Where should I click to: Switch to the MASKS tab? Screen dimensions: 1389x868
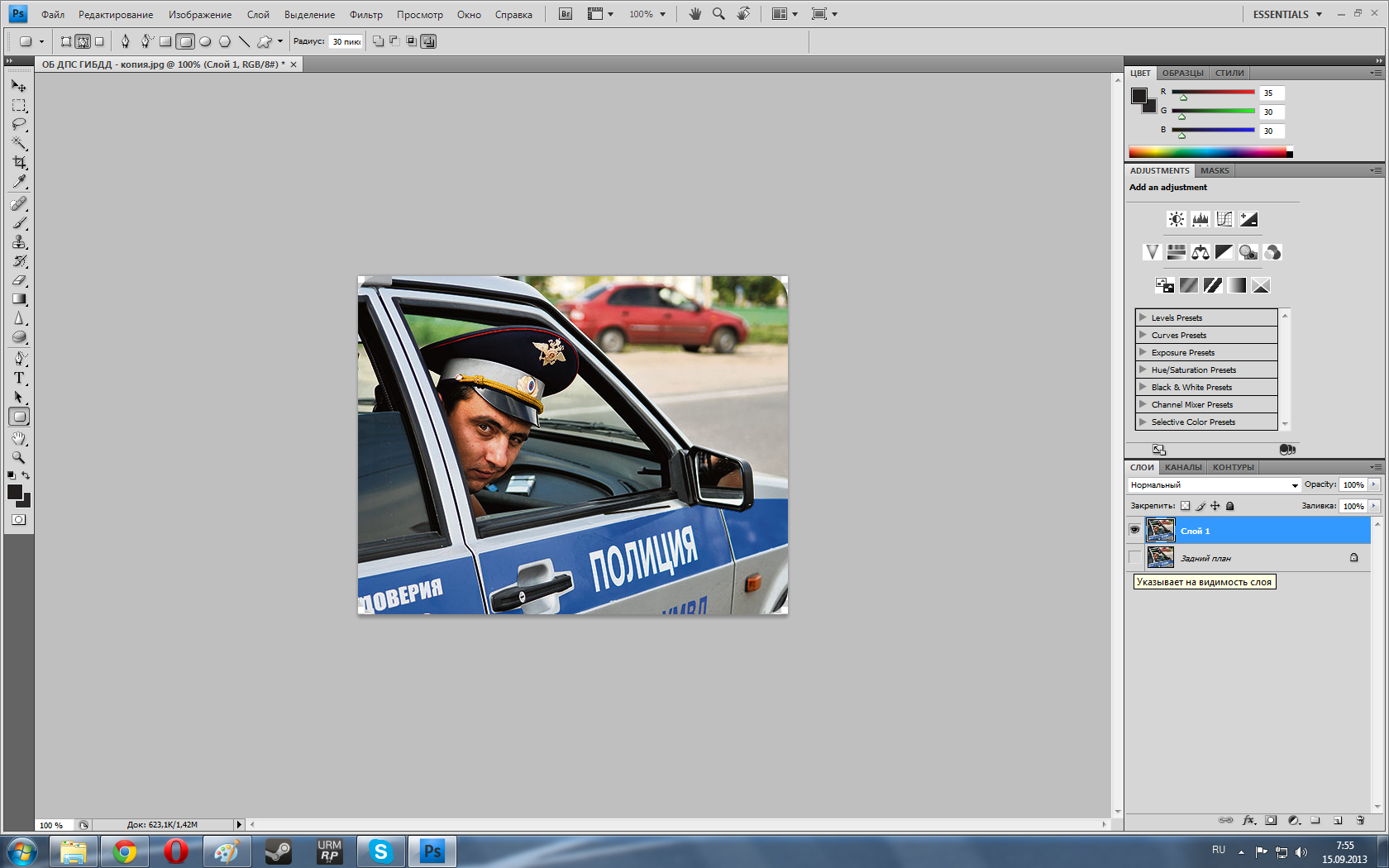(1215, 170)
